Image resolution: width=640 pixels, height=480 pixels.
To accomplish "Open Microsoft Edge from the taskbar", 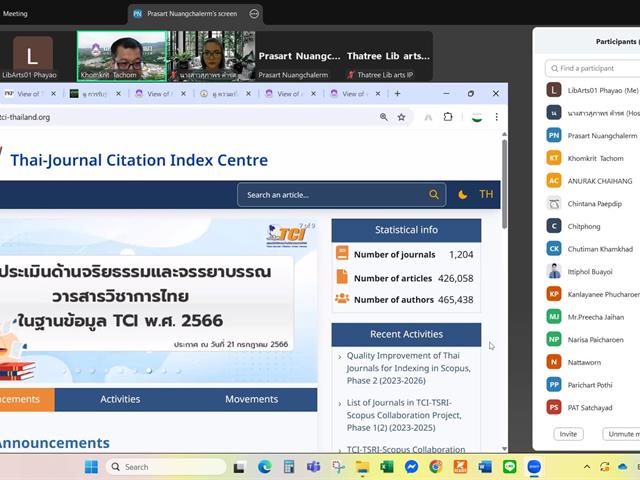I will (264, 467).
